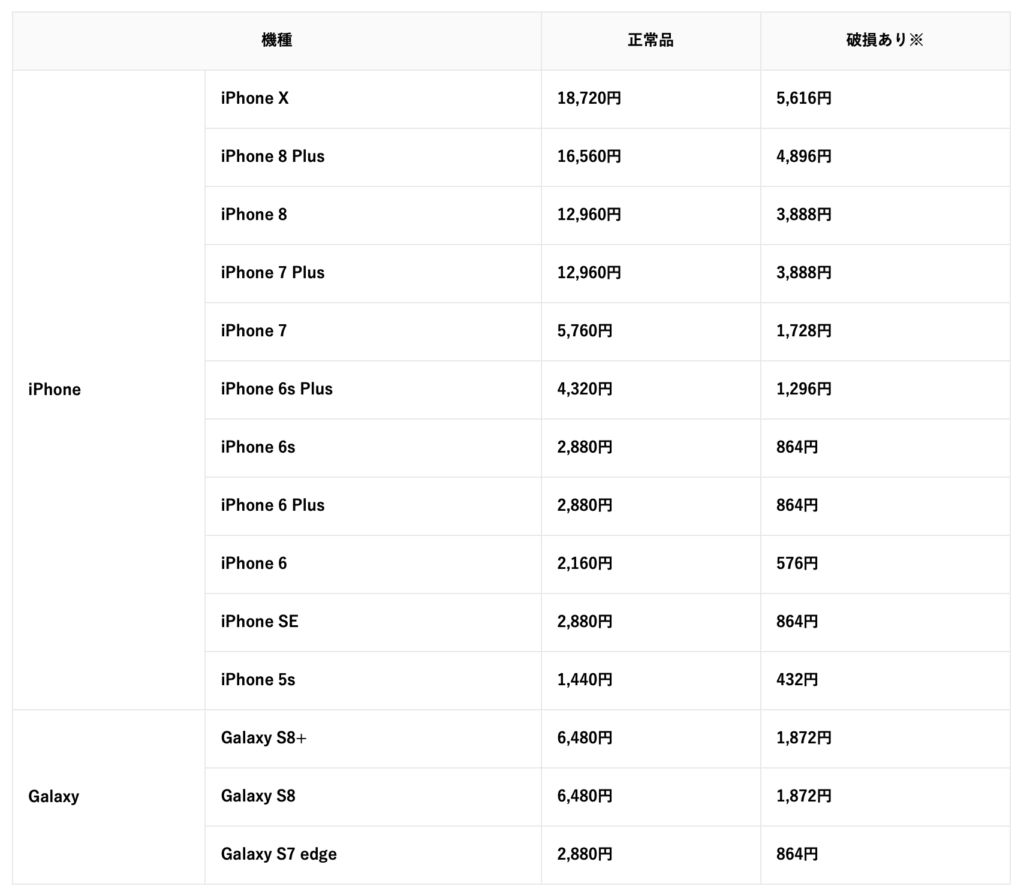Select the iPhone 6s Plus model cell
The image size is (1024, 892).
[373, 390]
